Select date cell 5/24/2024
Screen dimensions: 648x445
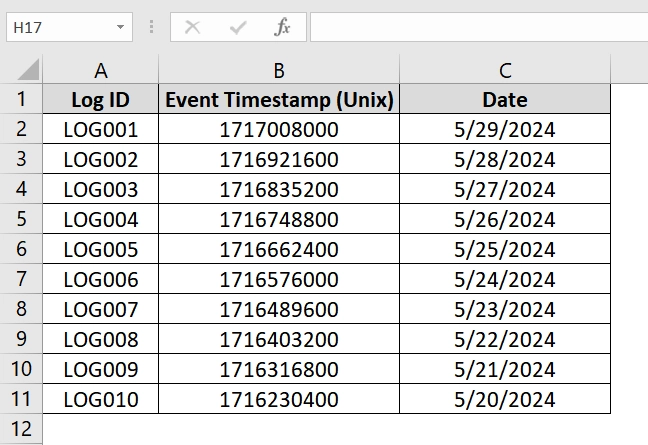point(505,279)
